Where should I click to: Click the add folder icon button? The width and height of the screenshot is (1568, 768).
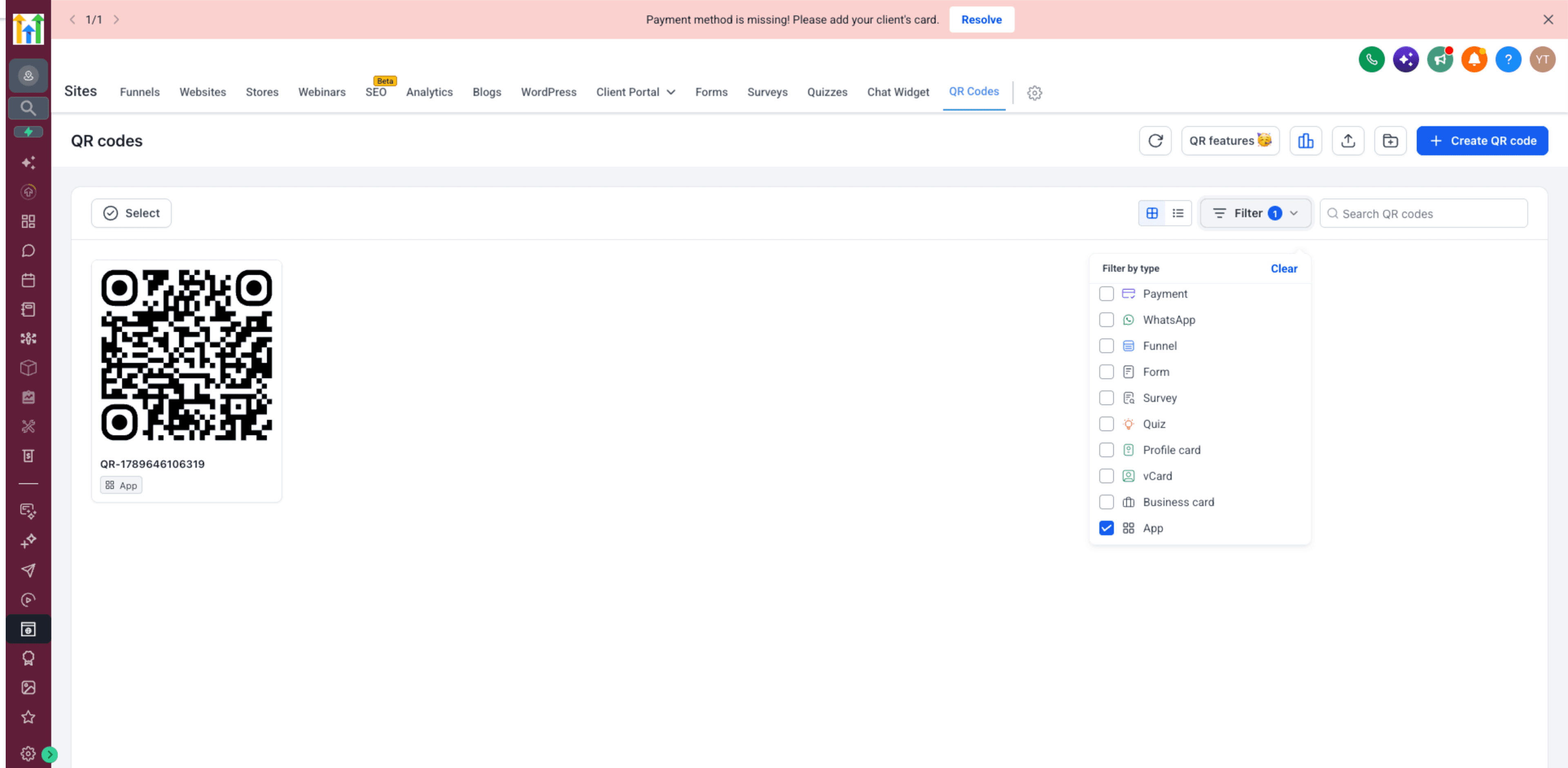point(1390,140)
